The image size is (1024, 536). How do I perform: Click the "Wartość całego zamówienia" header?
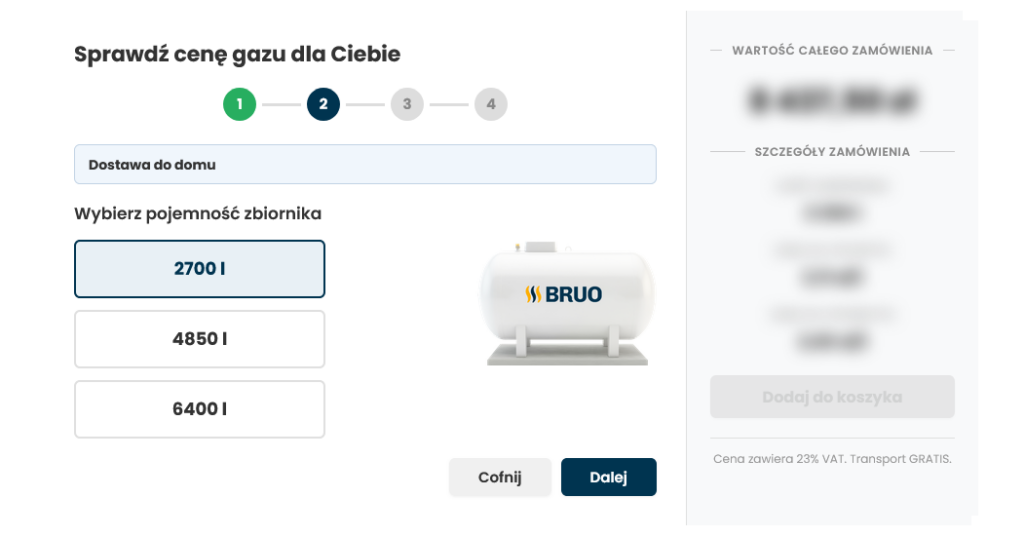pyautogui.click(x=832, y=50)
